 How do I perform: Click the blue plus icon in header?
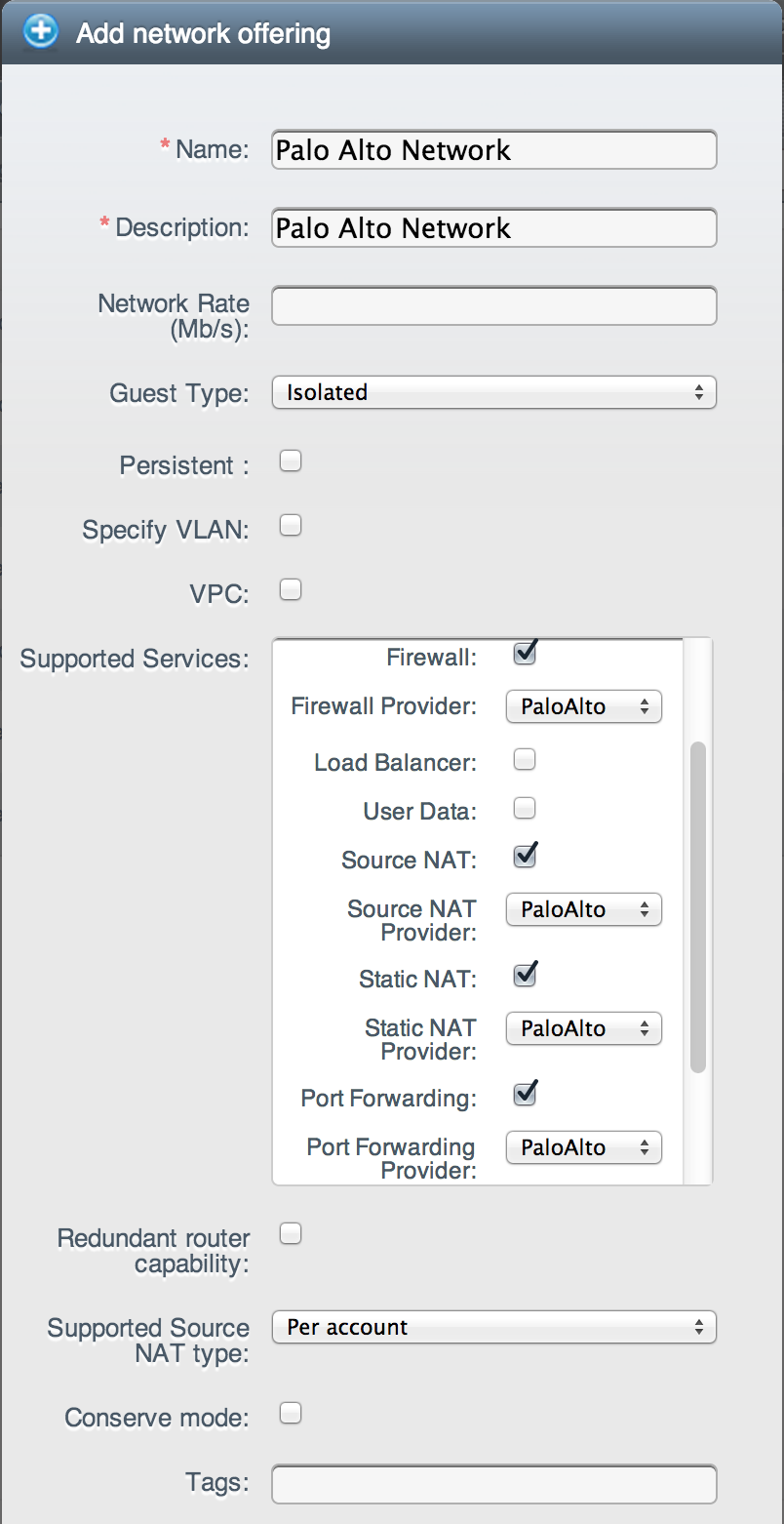coord(40,32)
